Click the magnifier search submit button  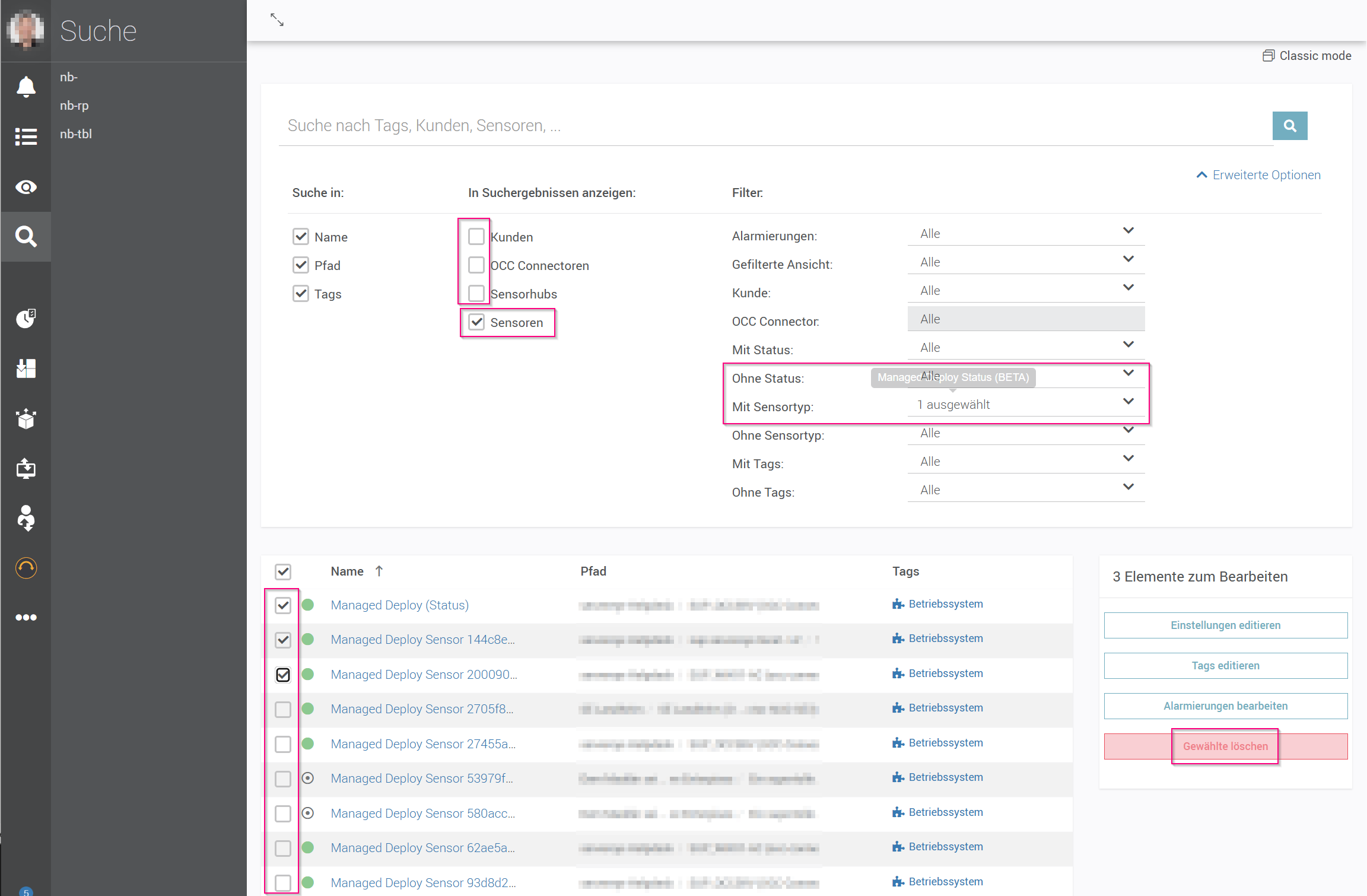click(x=1289, y=126)
